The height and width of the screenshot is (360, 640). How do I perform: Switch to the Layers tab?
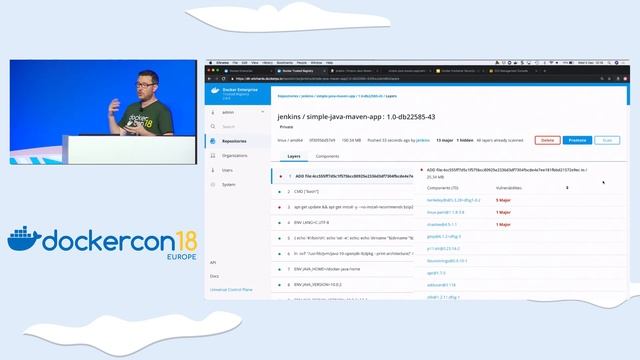click(x=294, y=156)
